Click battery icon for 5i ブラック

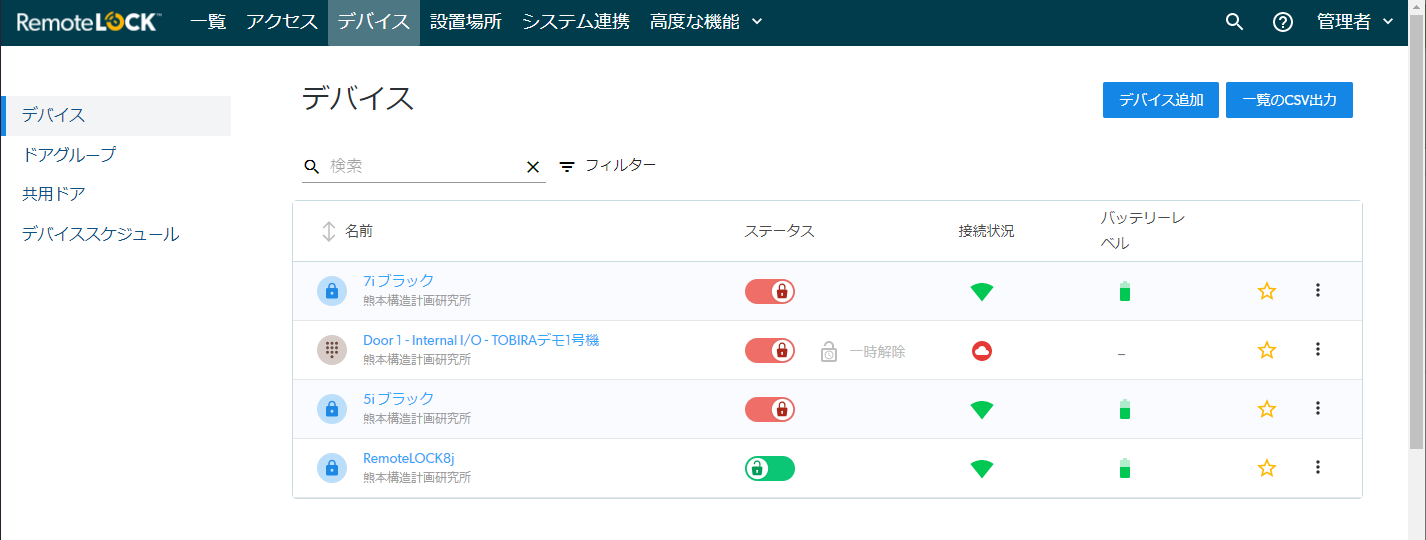1125,409
